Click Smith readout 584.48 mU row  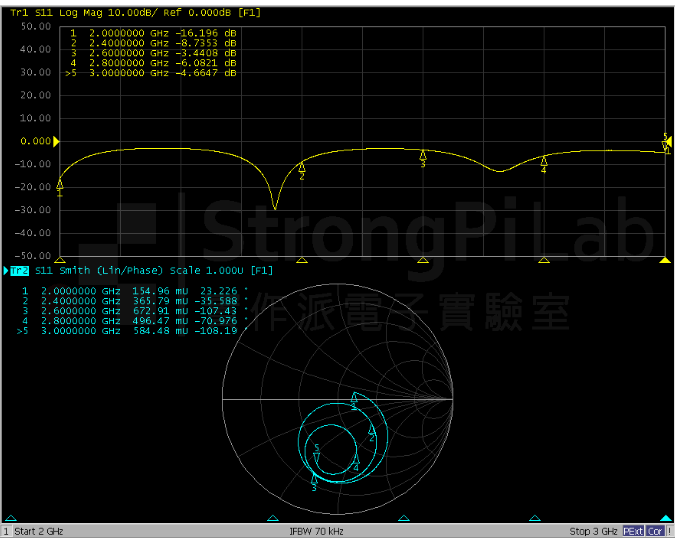131,331
